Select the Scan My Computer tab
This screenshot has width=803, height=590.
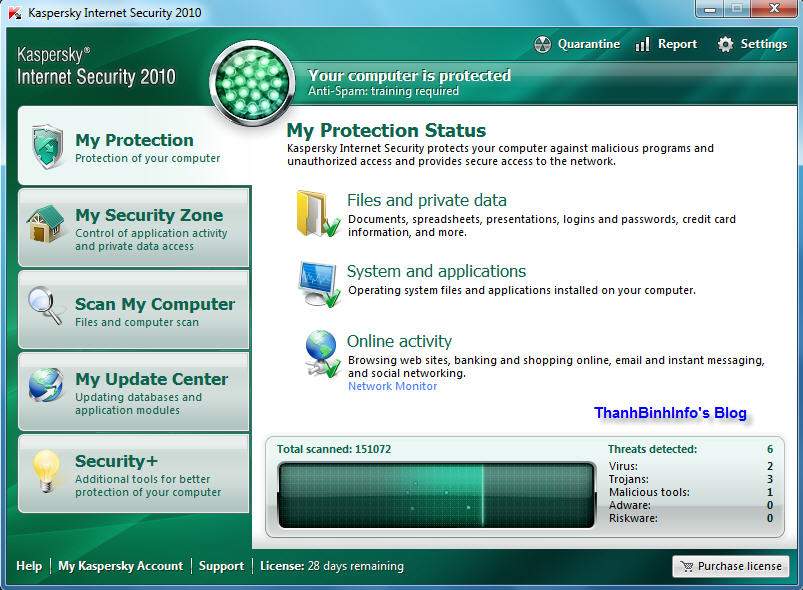(x=134, y=310)
